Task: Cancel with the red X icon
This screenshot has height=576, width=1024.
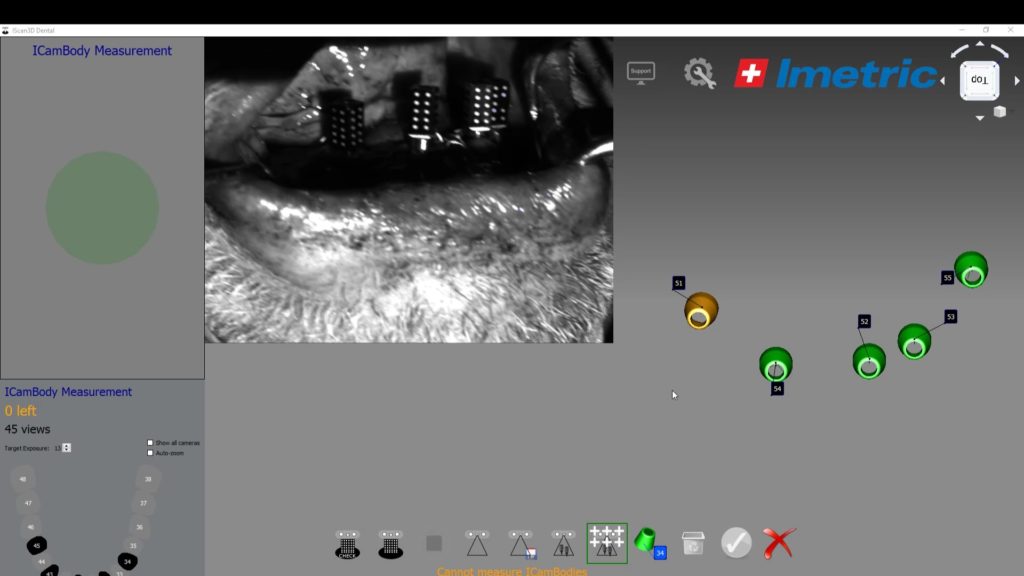Action: (778, 543)
